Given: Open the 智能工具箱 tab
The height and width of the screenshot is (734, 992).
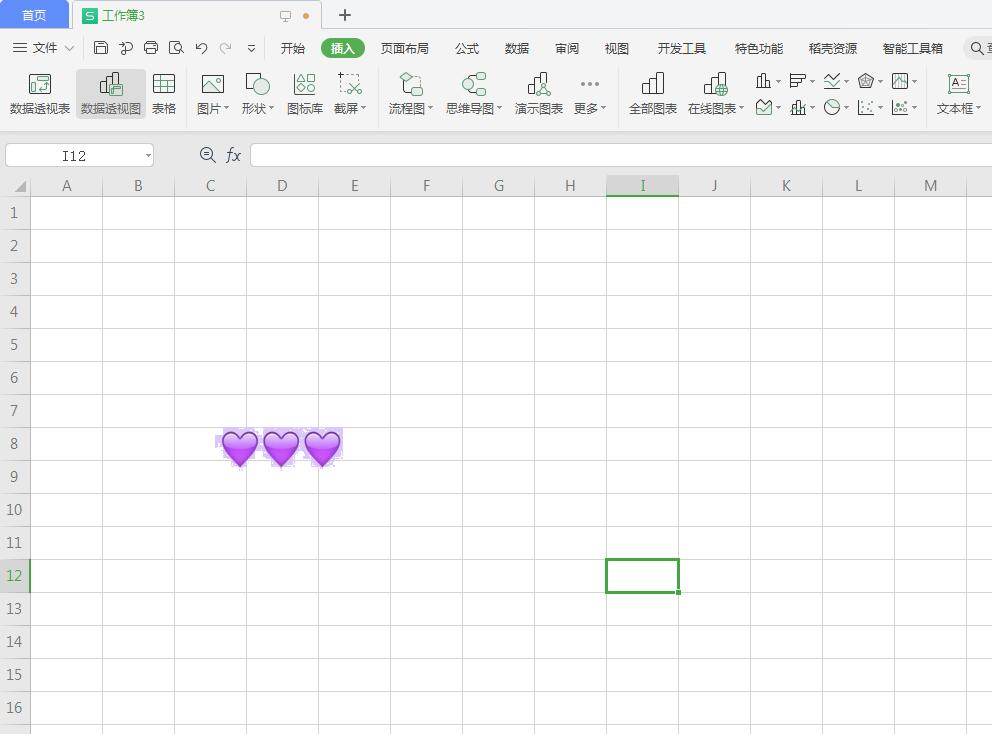Looking at the screenshot, I should click(x=912, y=48).
